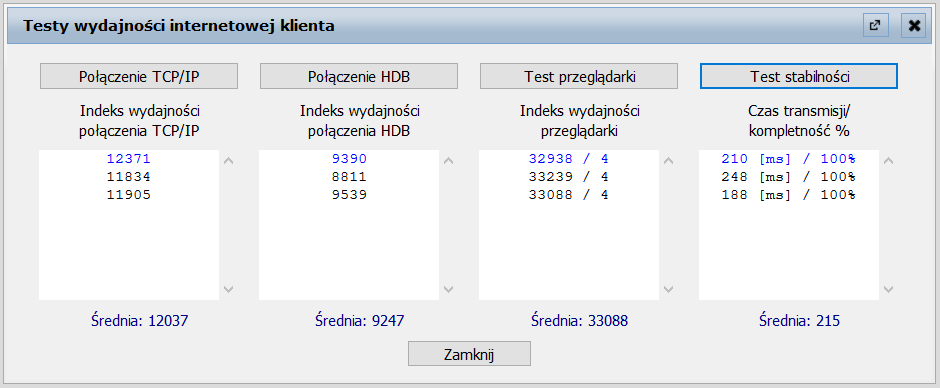The image size is (940, 388).
Task: Click the Średnia: 215 average value
Action: 799,321
